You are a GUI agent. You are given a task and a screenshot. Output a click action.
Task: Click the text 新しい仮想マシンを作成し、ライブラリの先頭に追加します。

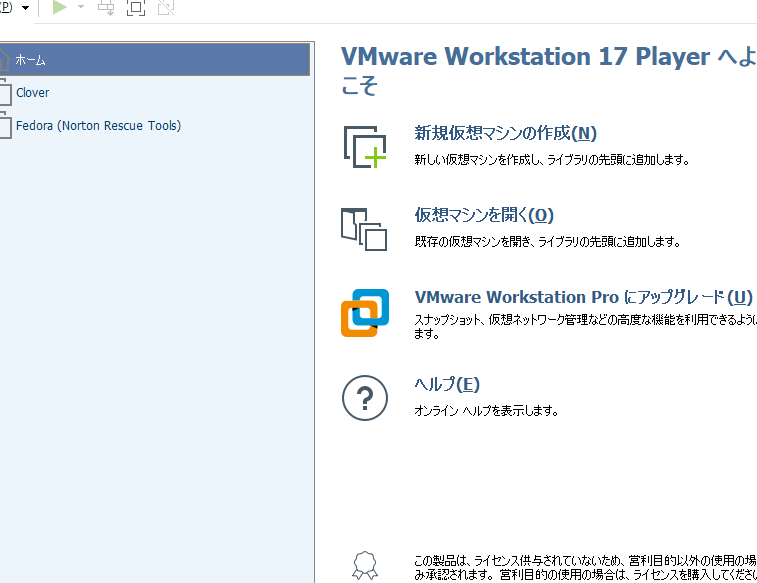click(x=552, y=159)
